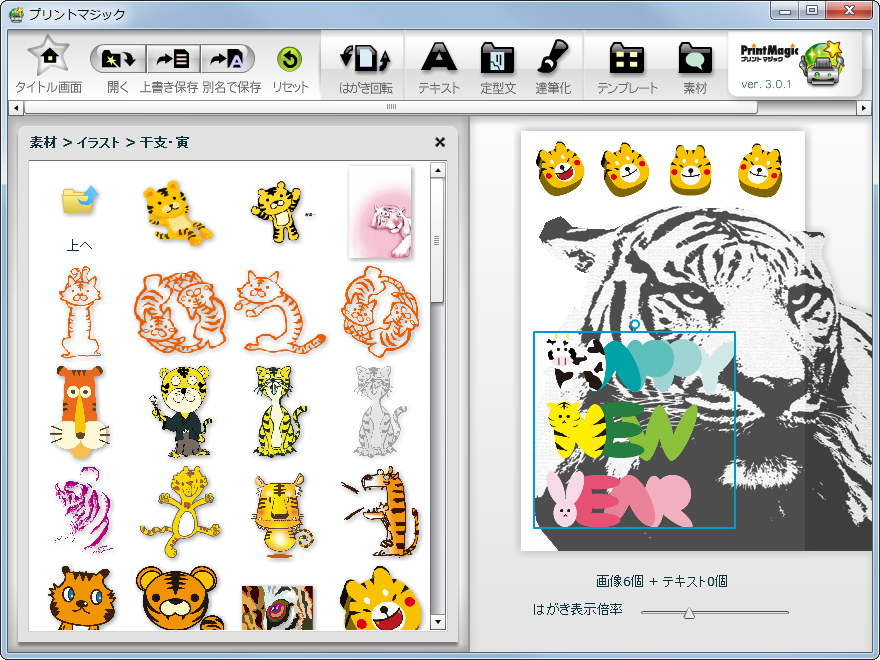
Task: Select the yellow leaping tiger with spread limbs
Action: [181, 512]
